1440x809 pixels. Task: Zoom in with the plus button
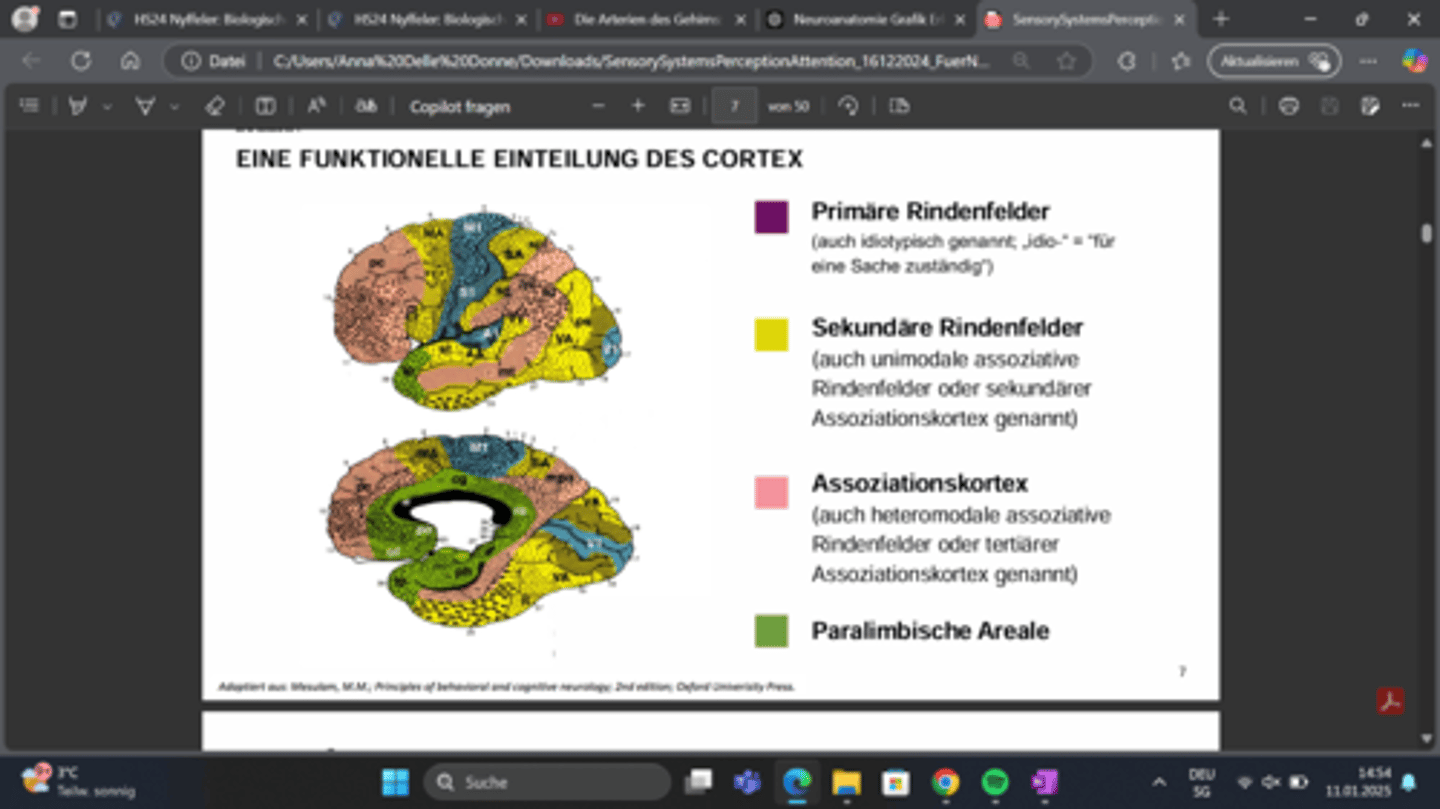[638, 106]
